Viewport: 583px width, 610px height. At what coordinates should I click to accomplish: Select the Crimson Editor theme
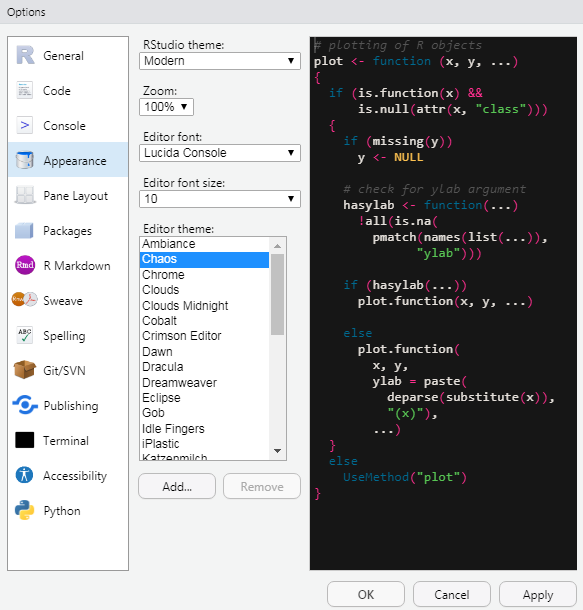point(205,336)
